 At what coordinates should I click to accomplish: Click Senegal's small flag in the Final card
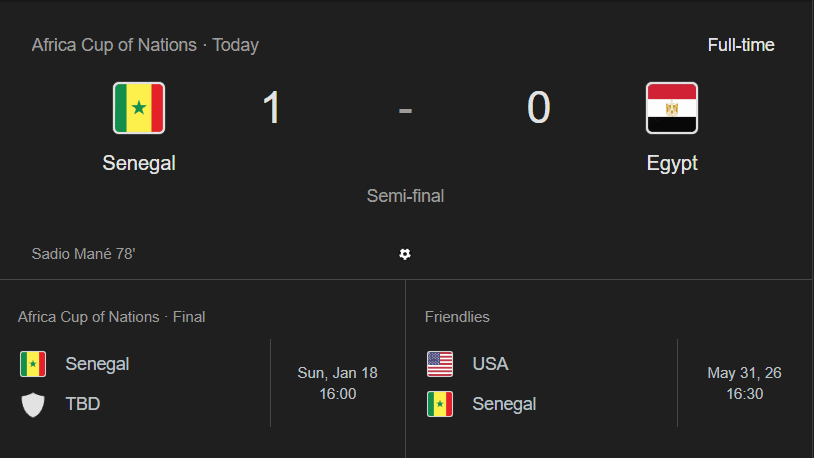pyautogui.click(x=33, y=364)
